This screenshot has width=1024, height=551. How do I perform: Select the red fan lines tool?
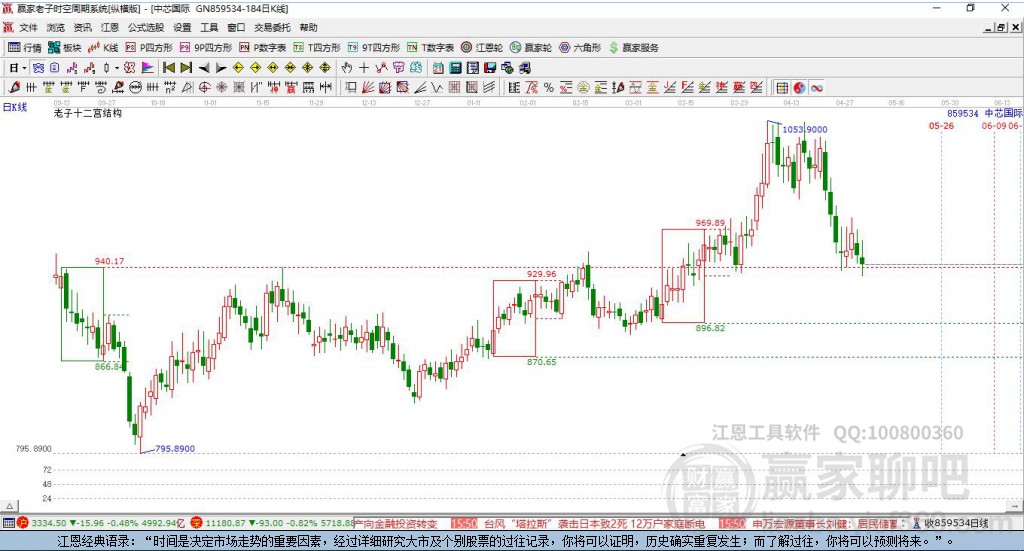[x=368, y=87]
